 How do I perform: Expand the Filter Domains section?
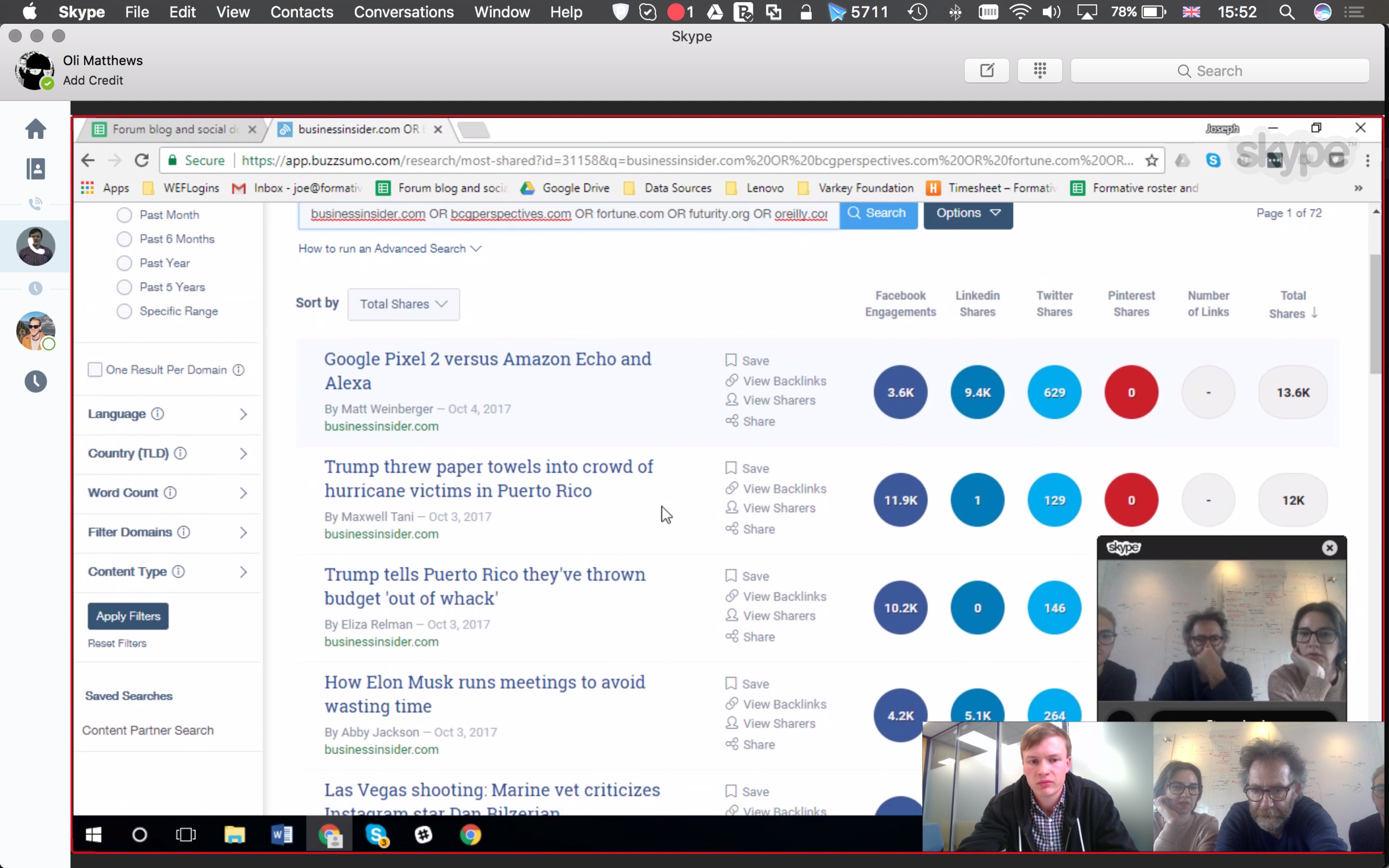tap(168, 532)
